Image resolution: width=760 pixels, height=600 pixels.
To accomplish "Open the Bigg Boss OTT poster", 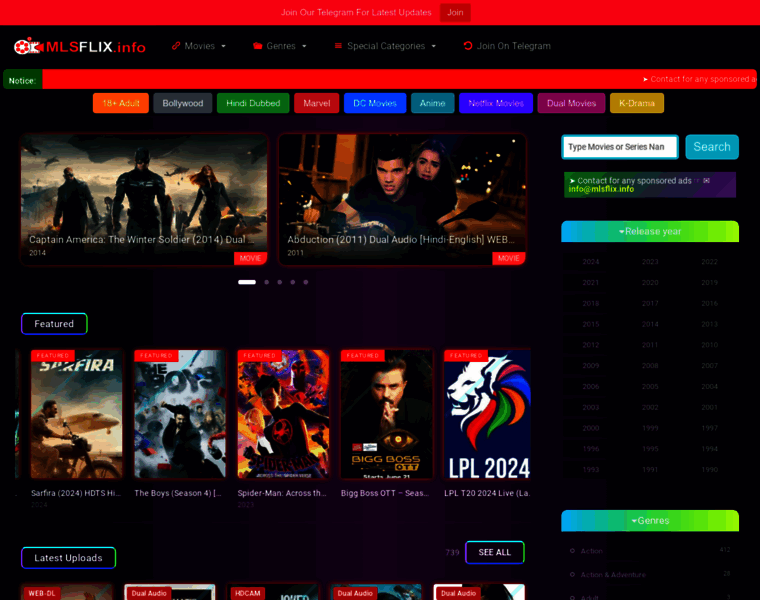I will click(386, 414).
